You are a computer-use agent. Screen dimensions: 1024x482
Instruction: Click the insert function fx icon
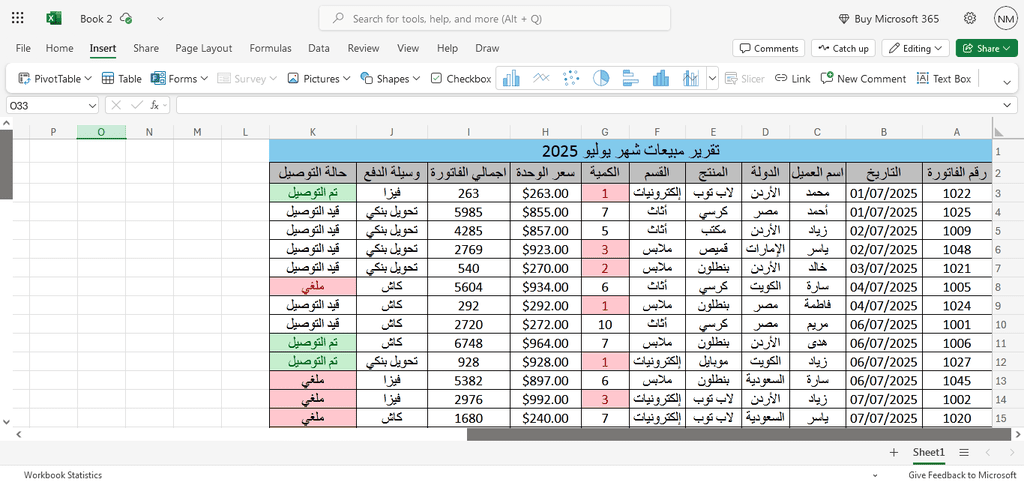pos(155,104)
